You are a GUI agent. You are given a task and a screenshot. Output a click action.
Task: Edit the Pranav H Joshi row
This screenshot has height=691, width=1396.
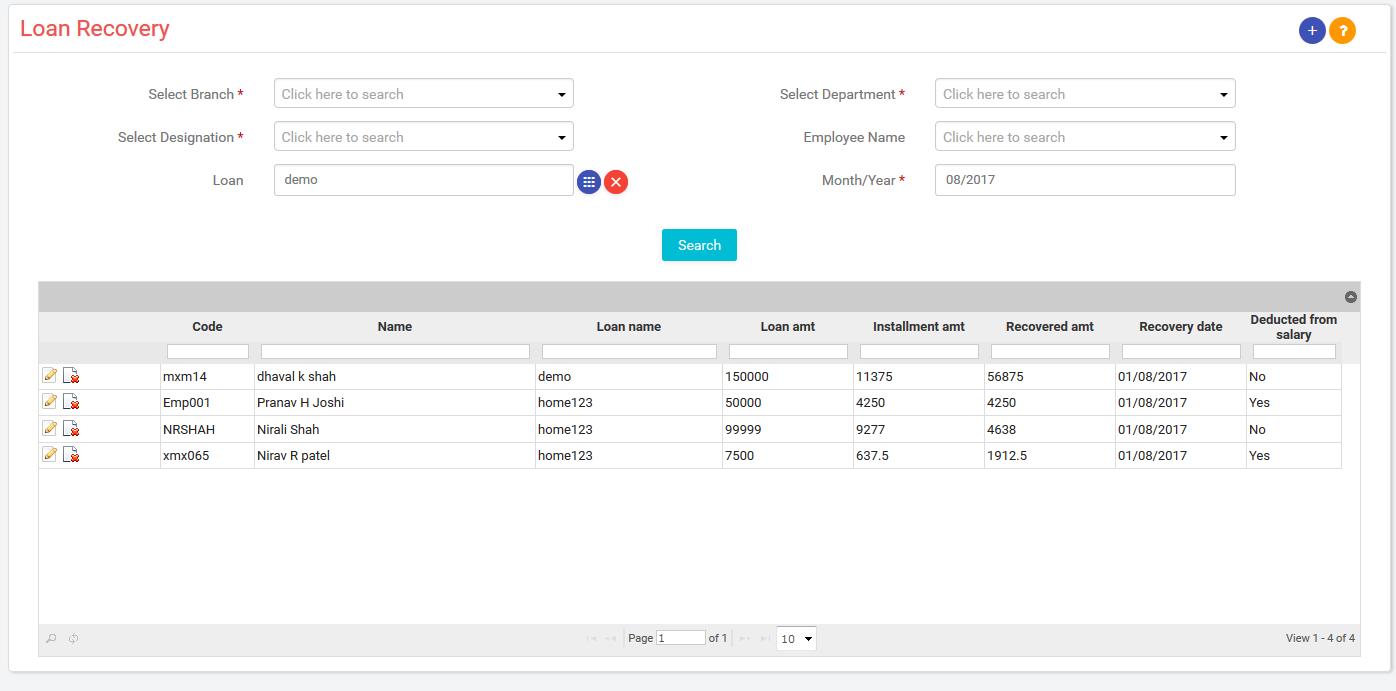[x=50, y=401]
